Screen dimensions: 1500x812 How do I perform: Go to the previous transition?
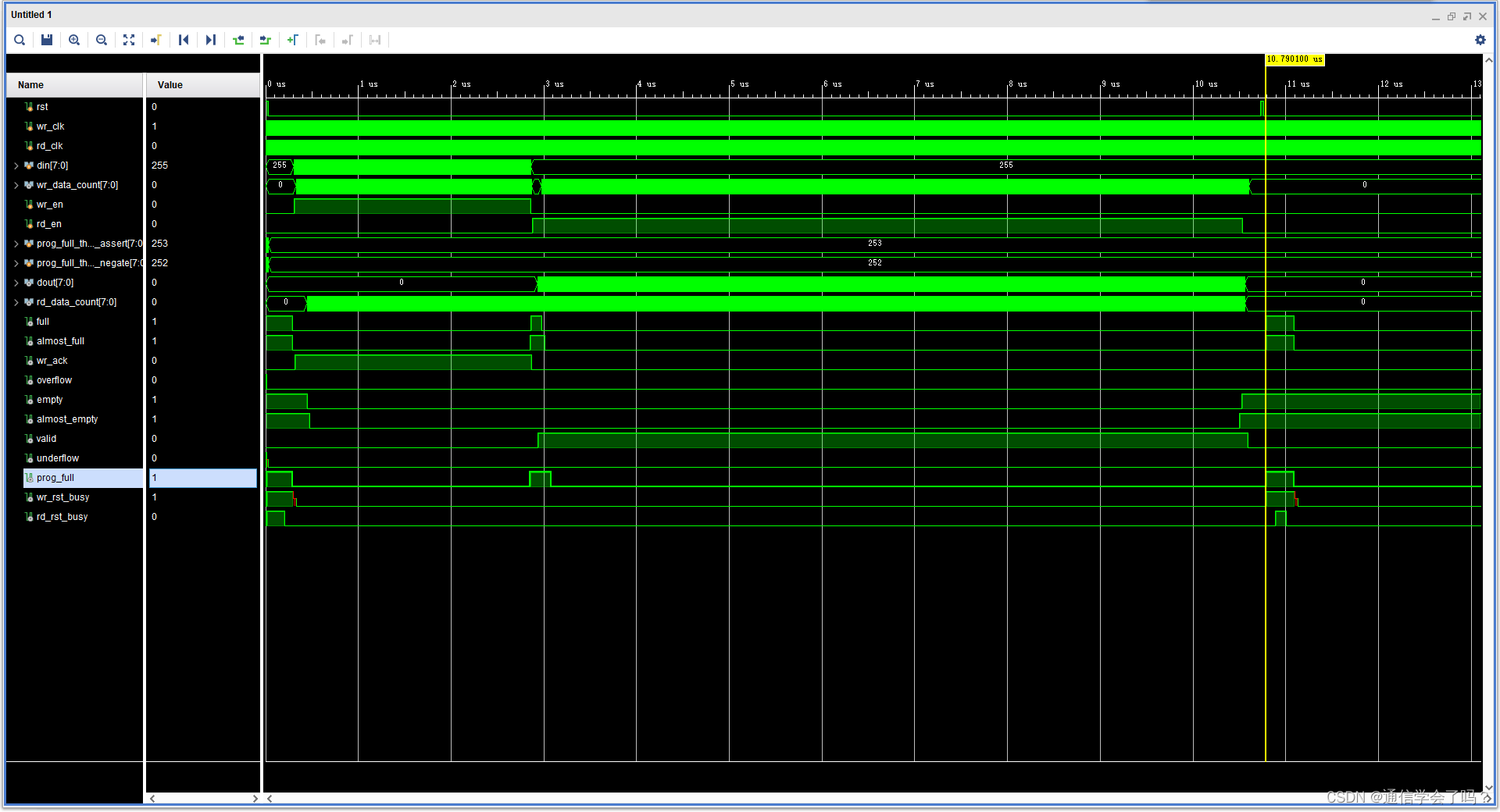click(238, 40)
